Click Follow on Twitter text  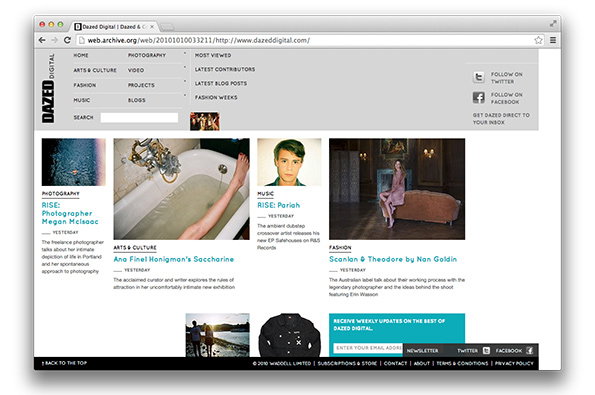(x=507, y=78)
